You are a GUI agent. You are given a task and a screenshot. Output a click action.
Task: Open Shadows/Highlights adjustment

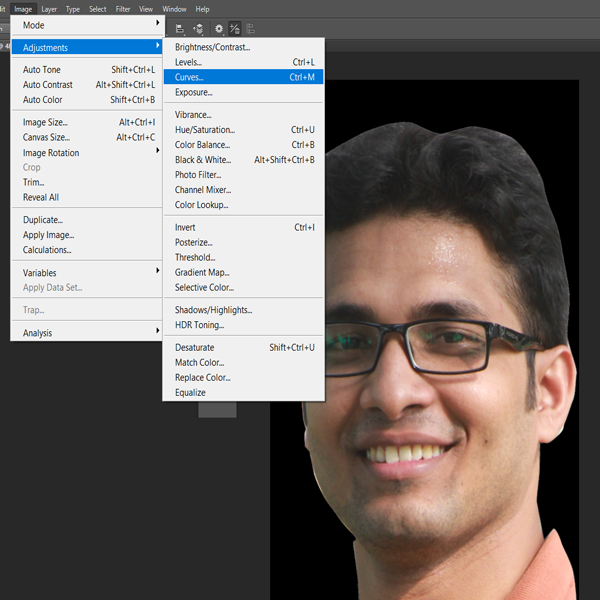(x=244, y=310)
